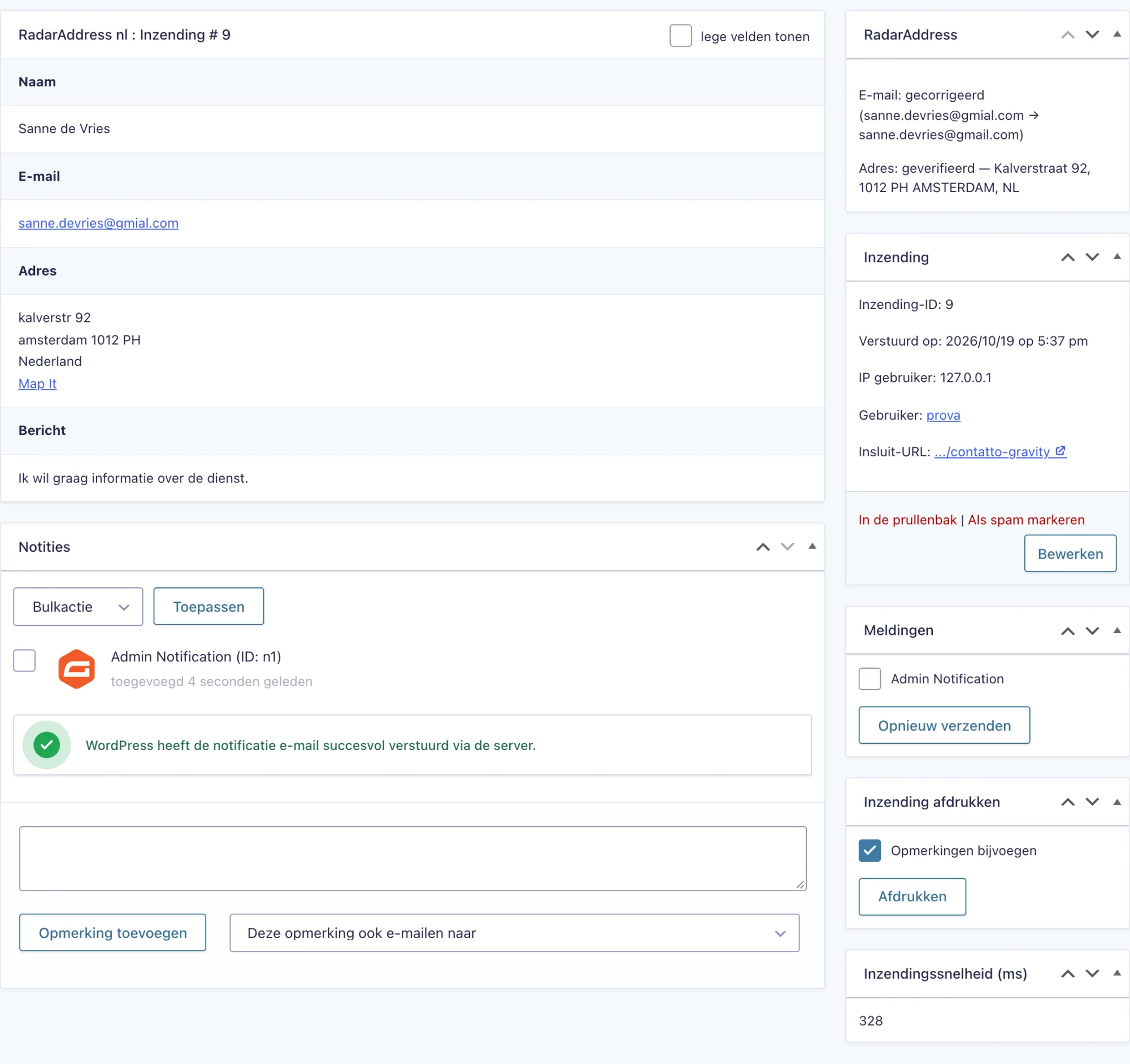Click Opnieuw verzenden button
1130x1064 pixels.
[944, 725]
